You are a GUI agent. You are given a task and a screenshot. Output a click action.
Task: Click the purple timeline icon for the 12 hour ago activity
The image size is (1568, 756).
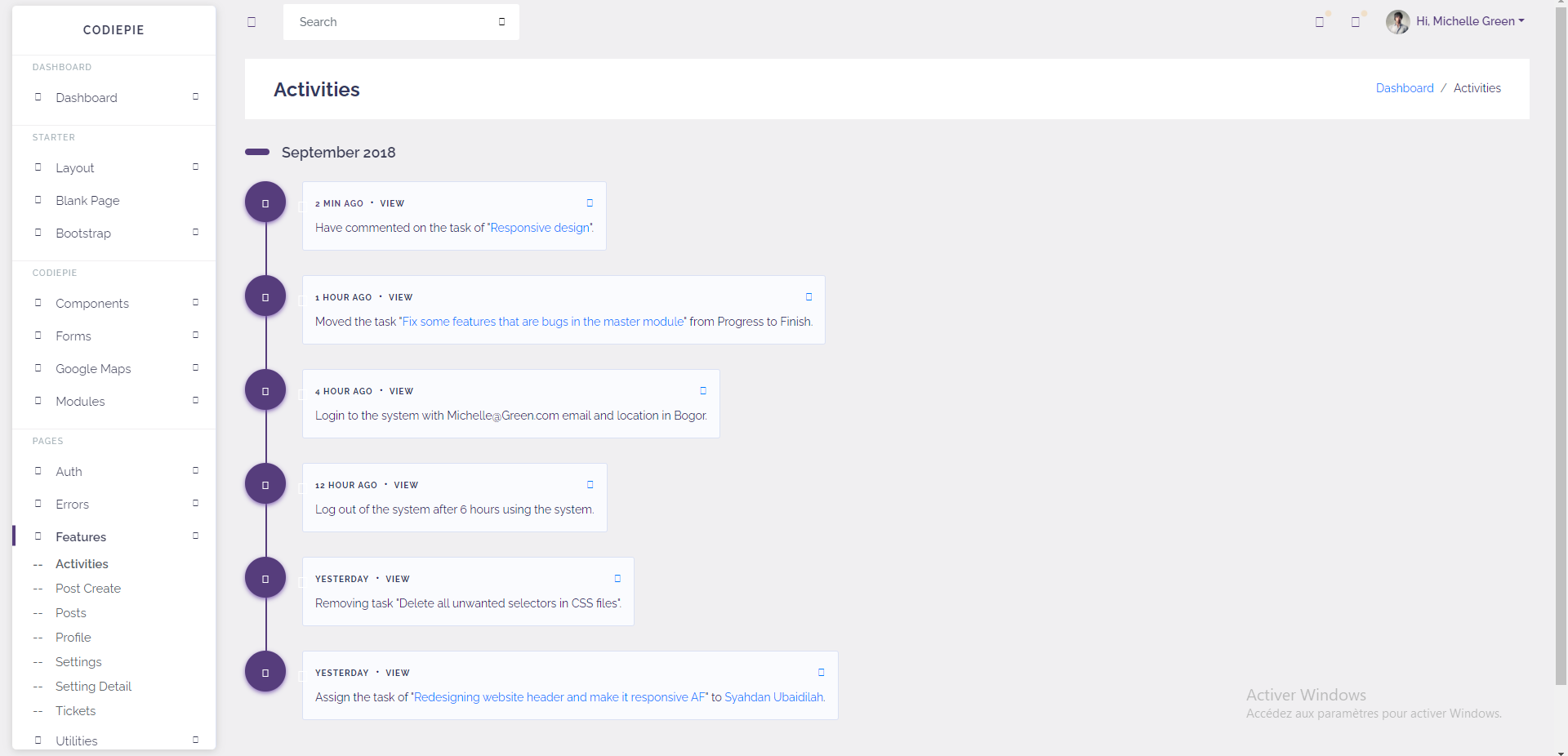click(265, 484)
